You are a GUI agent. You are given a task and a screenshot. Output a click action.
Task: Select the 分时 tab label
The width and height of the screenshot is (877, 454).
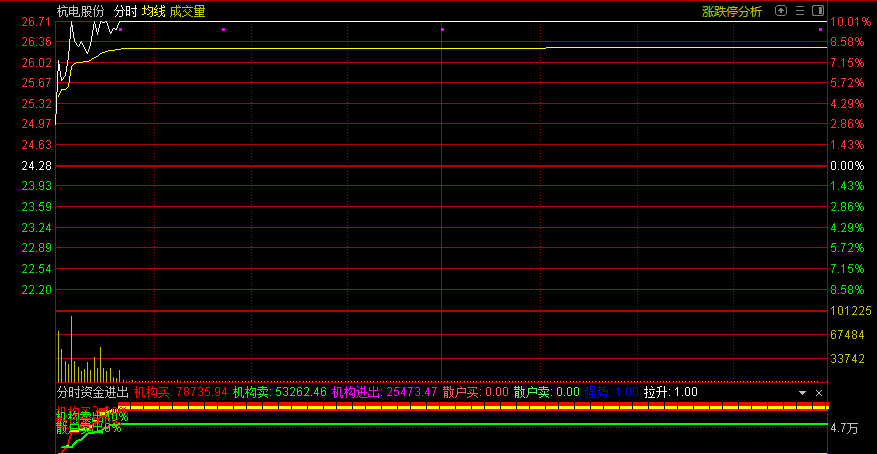[125, 12]
